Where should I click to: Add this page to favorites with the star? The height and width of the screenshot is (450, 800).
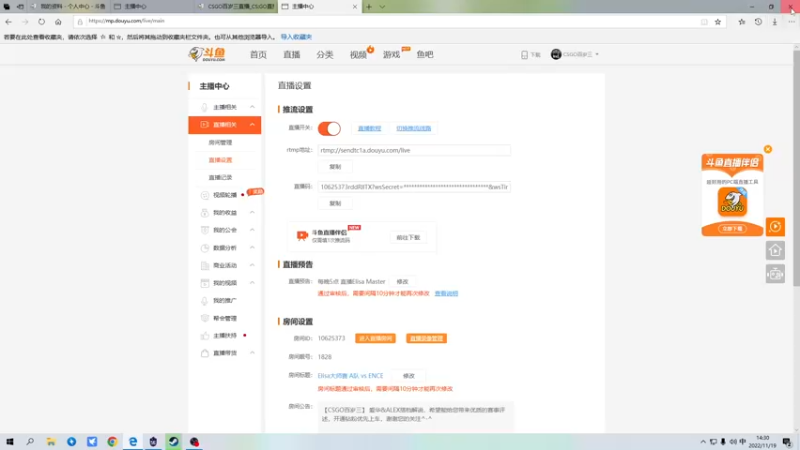pos(718,21)
